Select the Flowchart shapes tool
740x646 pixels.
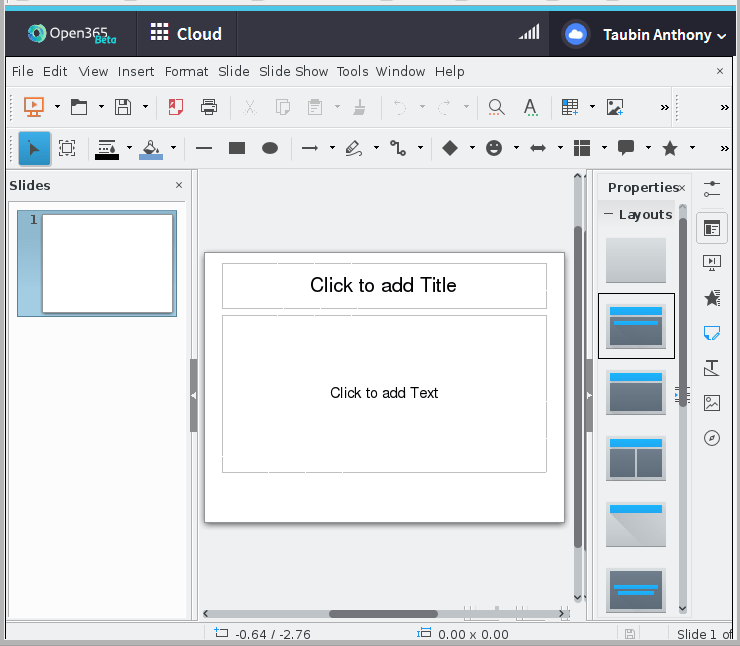click(x=582, y=148)
